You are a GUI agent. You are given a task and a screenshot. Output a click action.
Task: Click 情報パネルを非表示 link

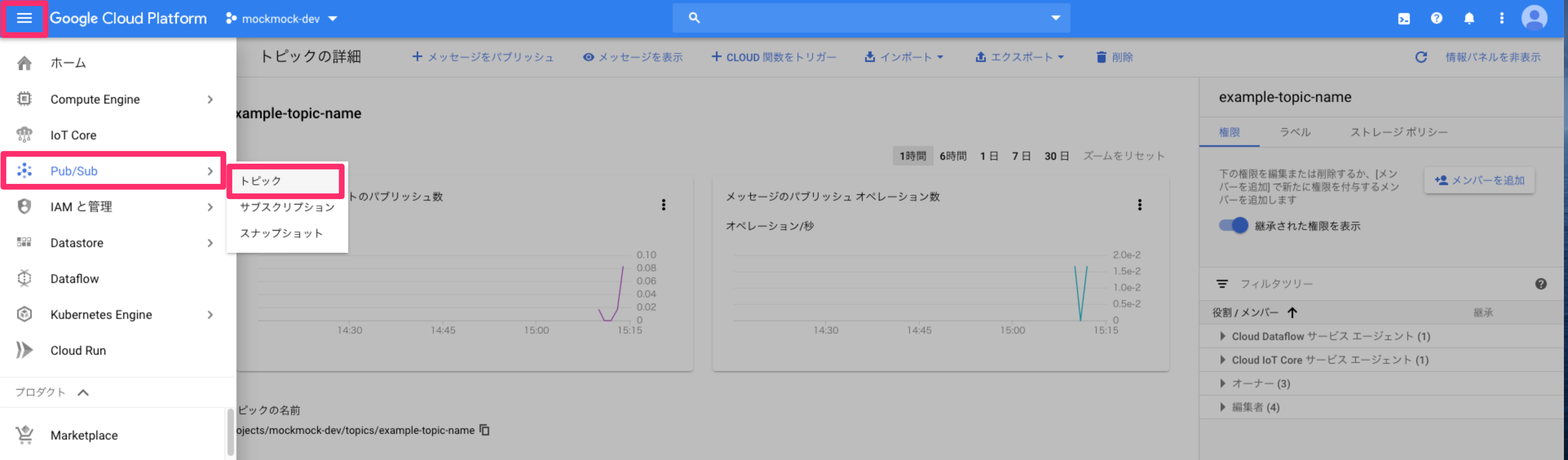(1493, 57)
